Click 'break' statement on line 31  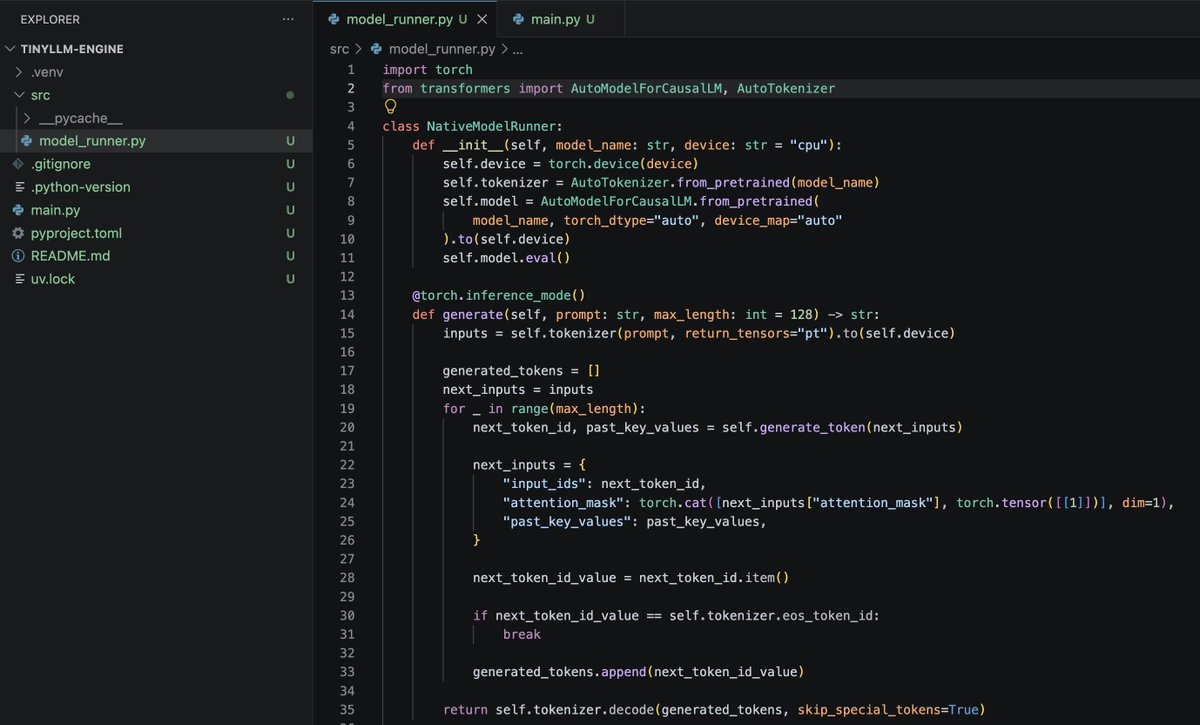click(522, 635)
